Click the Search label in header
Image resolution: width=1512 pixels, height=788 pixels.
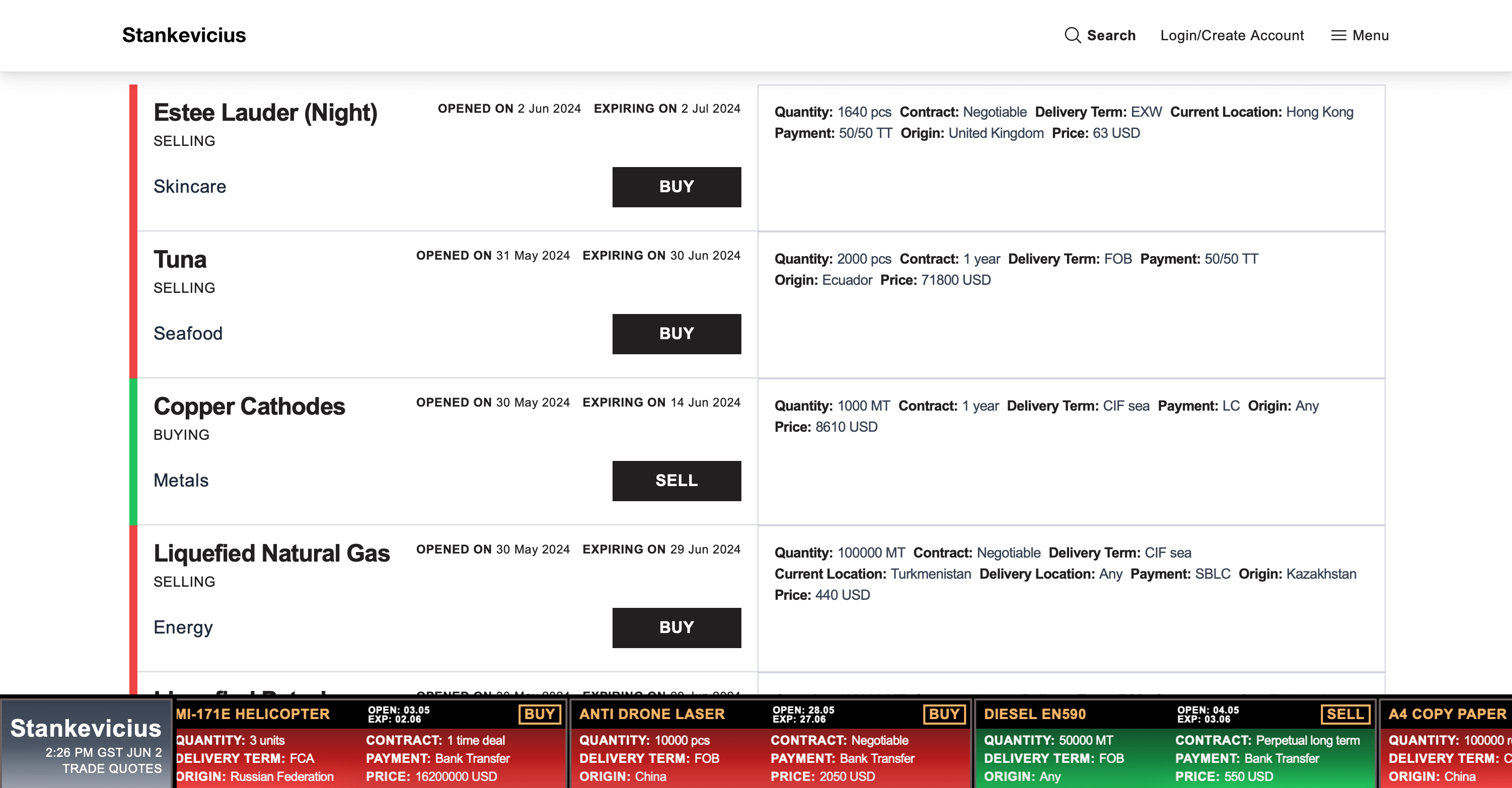pyautogui.click(x=1110, y=35)
